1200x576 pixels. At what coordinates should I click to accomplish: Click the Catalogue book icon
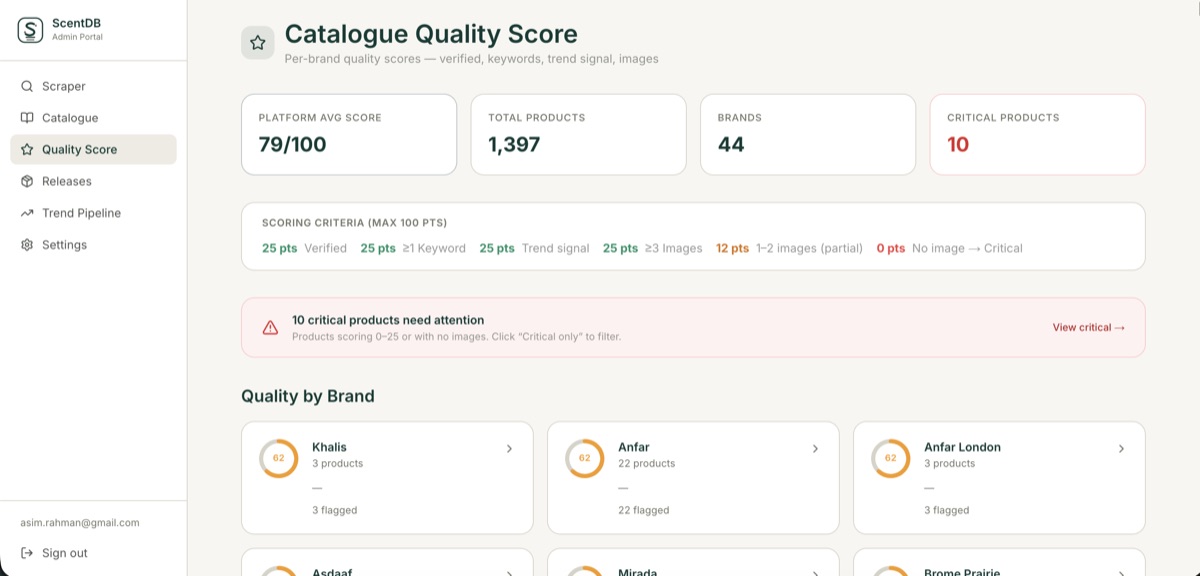pyautogui.click(x=27, y=118)
